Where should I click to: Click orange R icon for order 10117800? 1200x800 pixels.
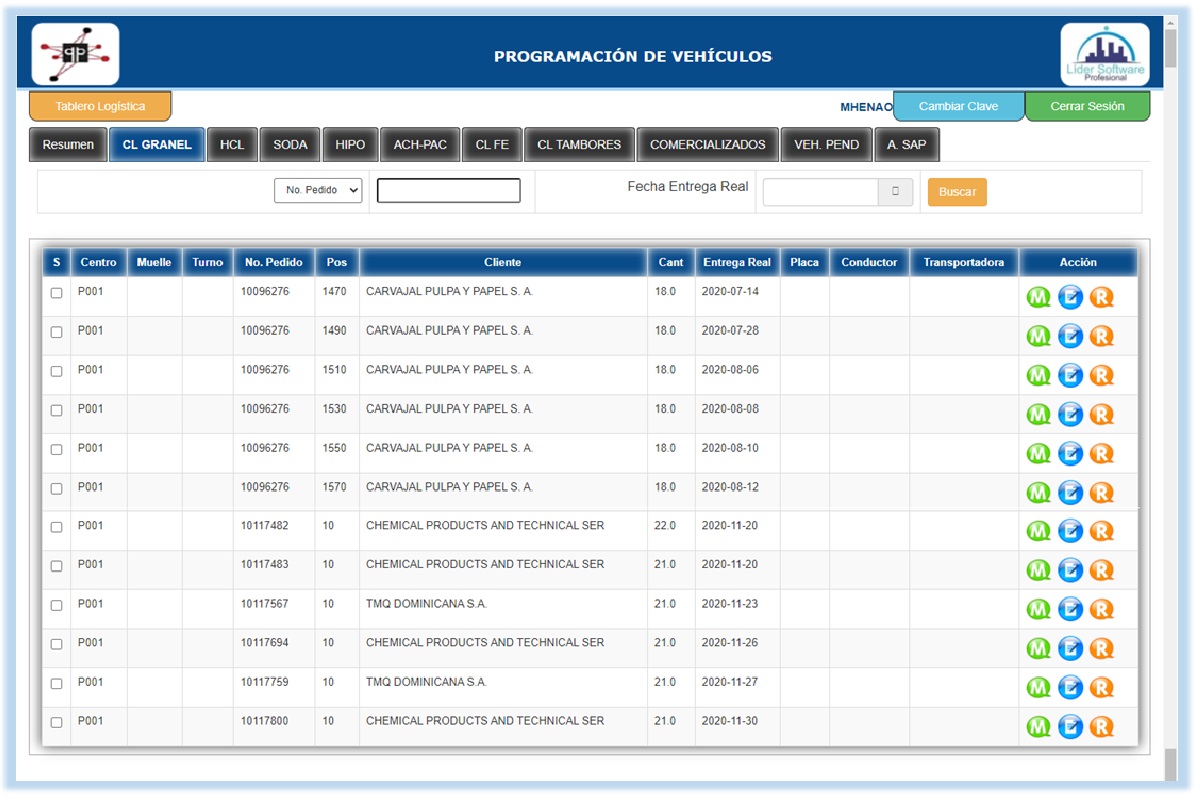point(1101,727)
